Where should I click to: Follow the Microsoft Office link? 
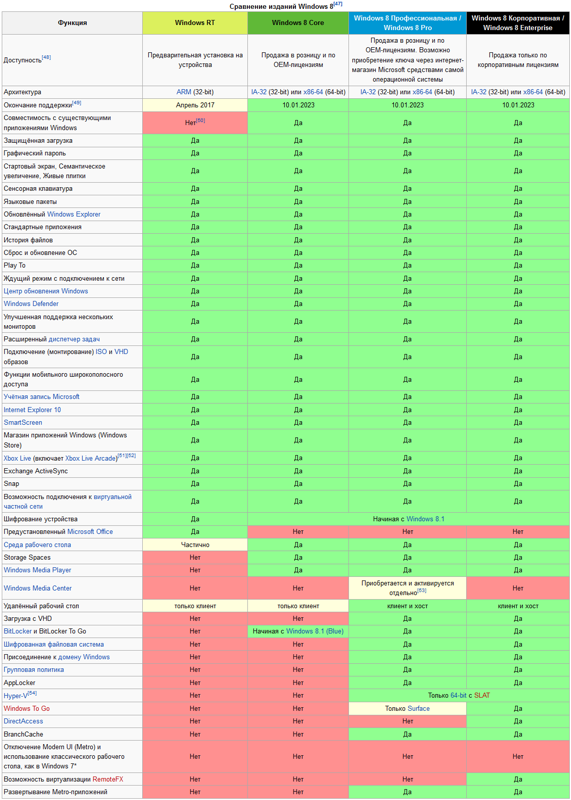[x=90, y=532]
